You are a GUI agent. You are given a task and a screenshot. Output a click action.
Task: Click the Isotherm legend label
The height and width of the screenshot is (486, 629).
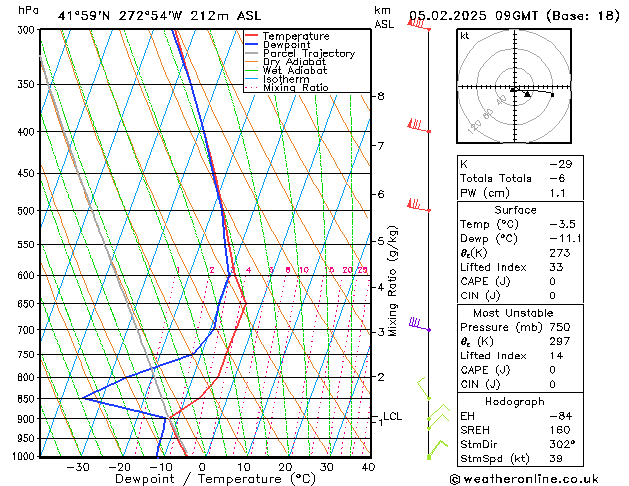[x=286, y=79]
